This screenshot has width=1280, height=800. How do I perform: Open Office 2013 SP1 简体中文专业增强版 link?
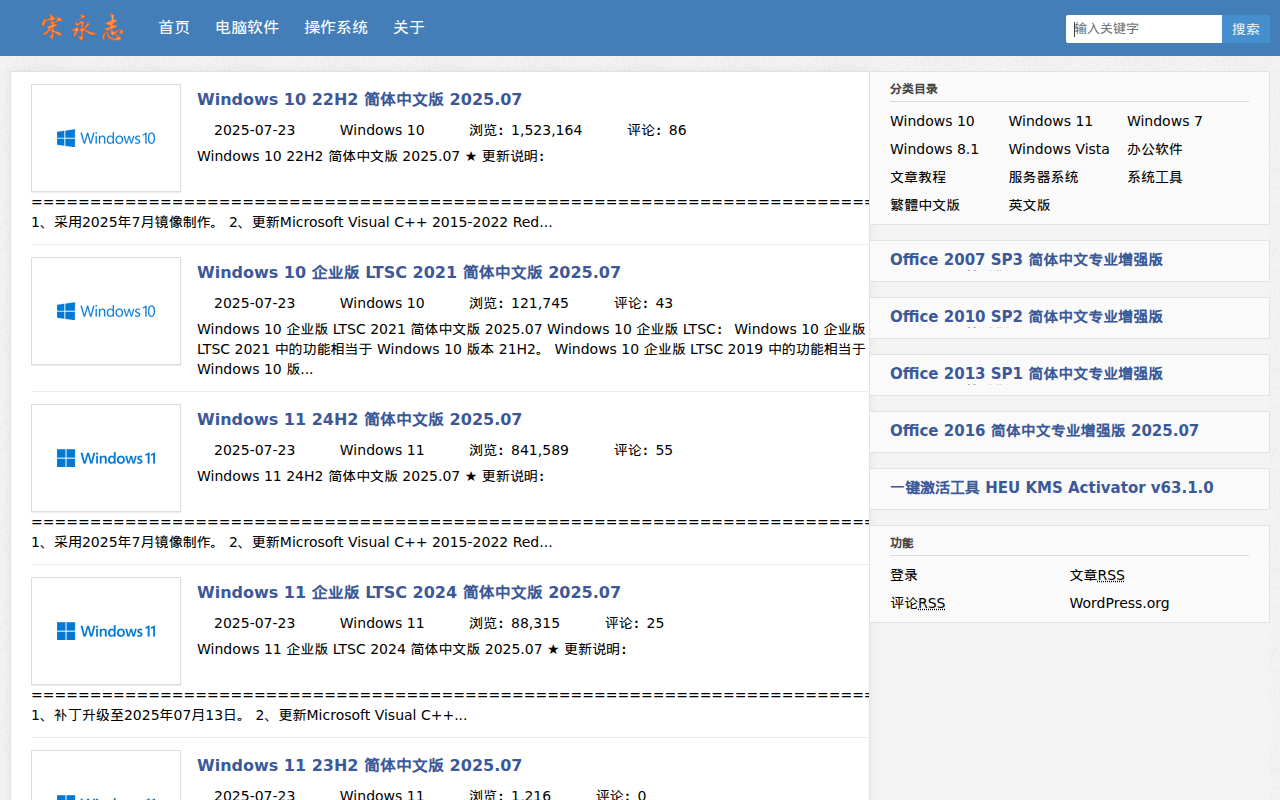click(x=1026, y=374)
